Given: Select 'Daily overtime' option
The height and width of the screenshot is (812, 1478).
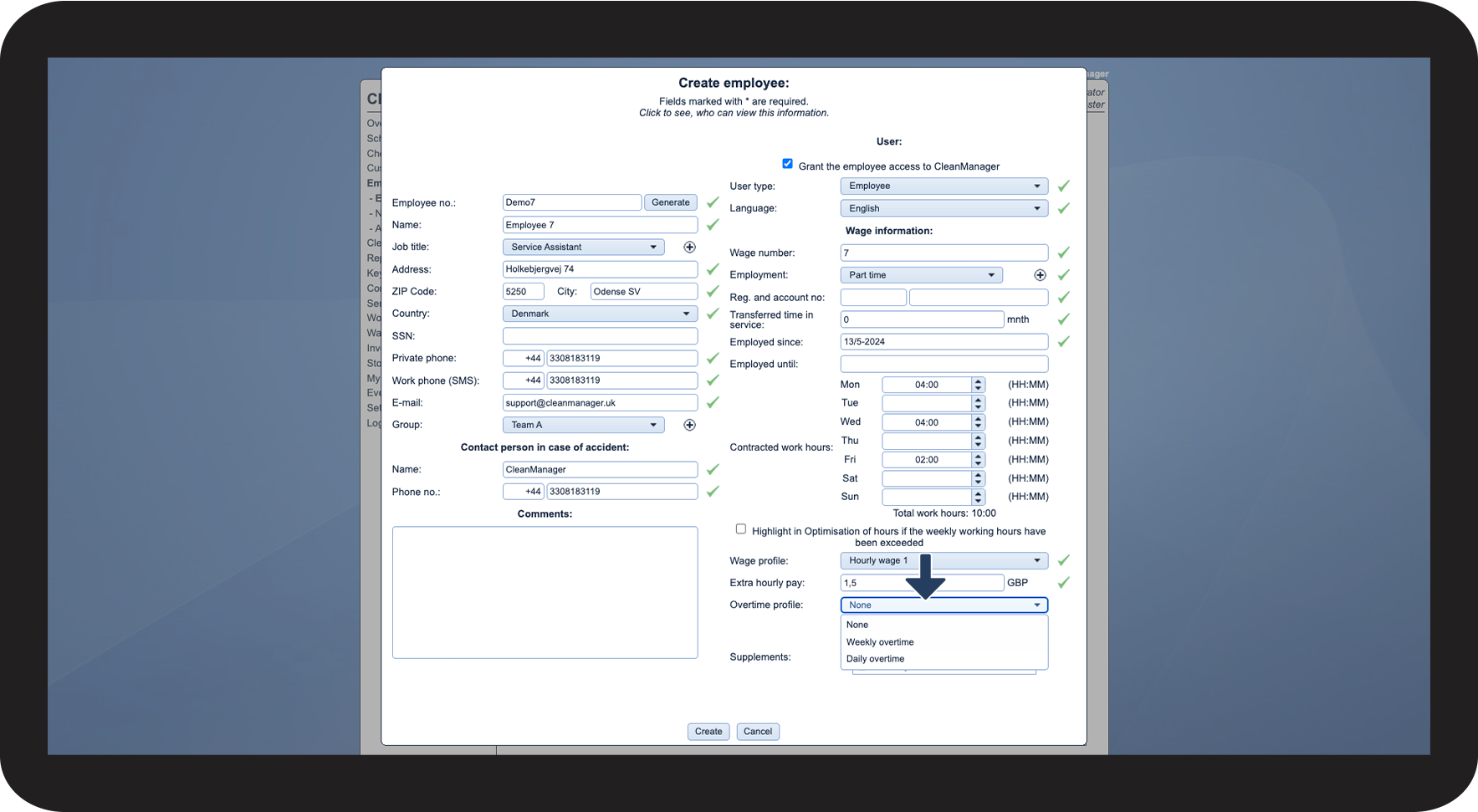Looking at the screenshot, I should (944, 659).
